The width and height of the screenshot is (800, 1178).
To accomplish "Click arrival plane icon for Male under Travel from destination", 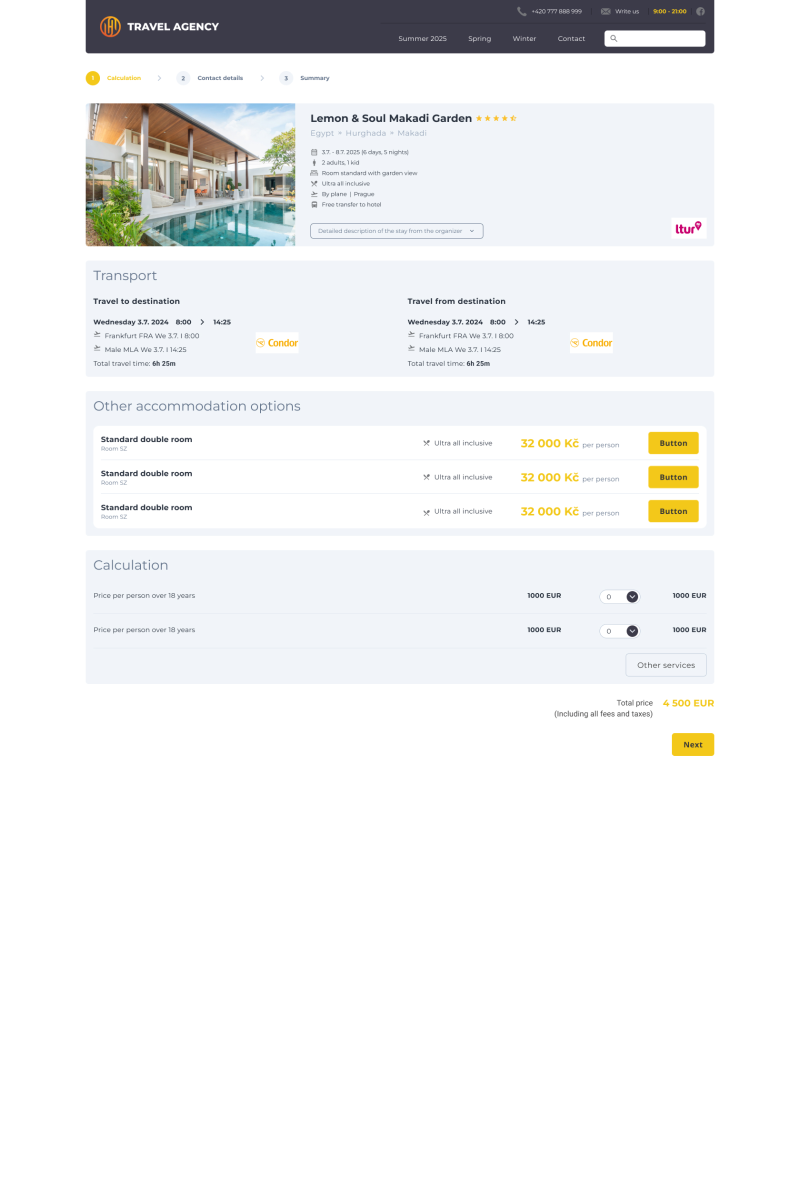I will (x=412, y=349).
